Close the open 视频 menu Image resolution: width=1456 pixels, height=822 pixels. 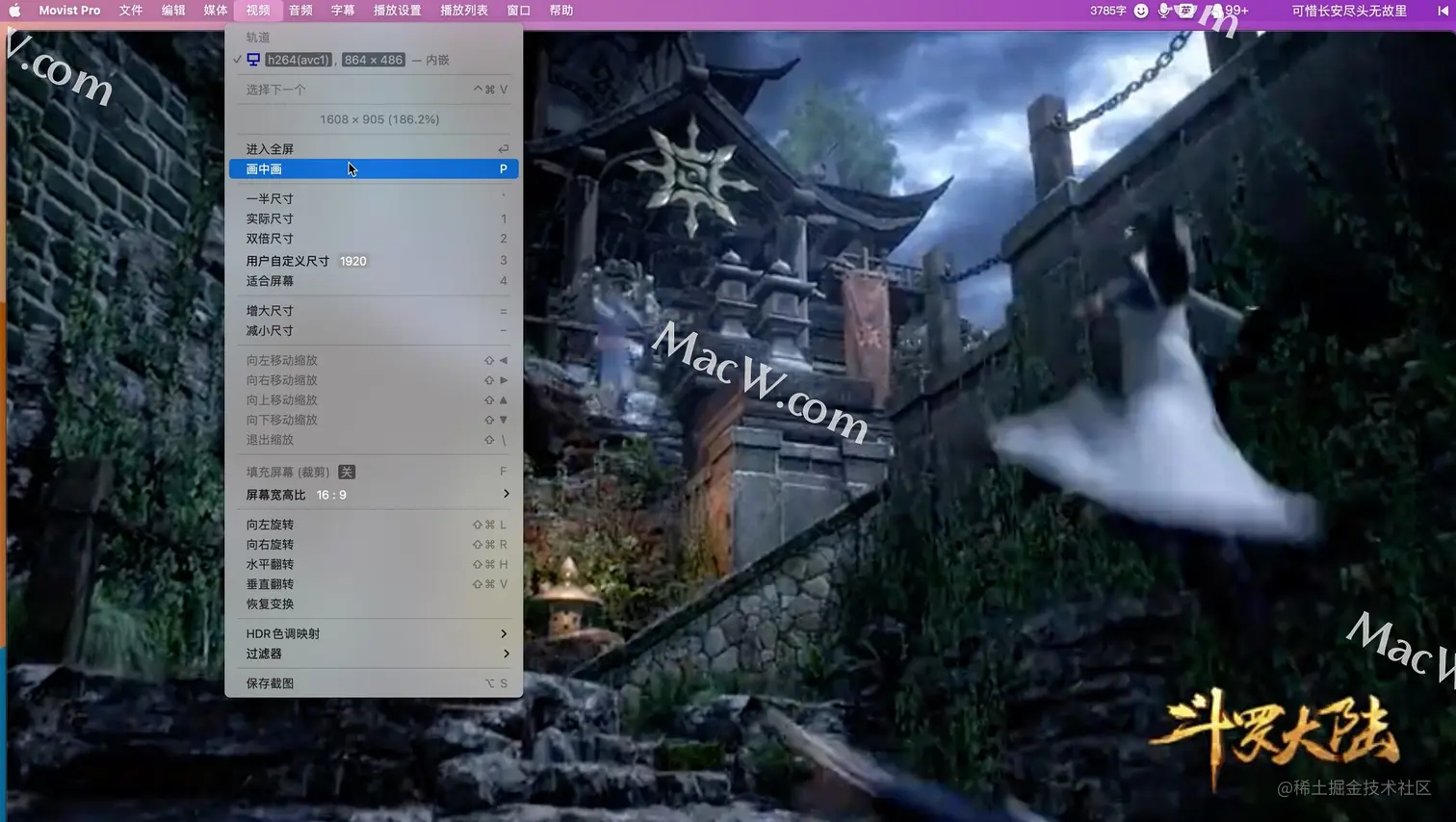[x=258, y=11]
